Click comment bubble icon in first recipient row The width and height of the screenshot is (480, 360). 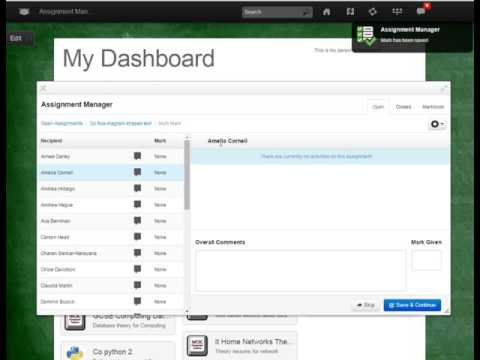tap(137, 156)
